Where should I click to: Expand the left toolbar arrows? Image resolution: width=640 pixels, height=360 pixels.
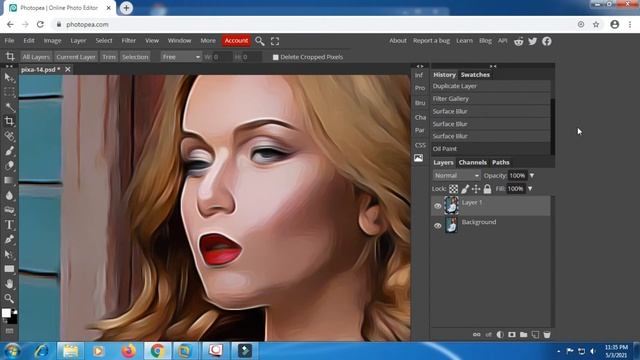coord(9,66)
